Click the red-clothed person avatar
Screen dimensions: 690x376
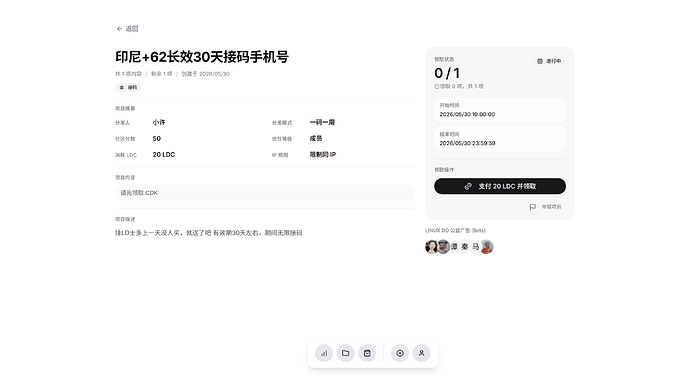[x=487, y=247]
